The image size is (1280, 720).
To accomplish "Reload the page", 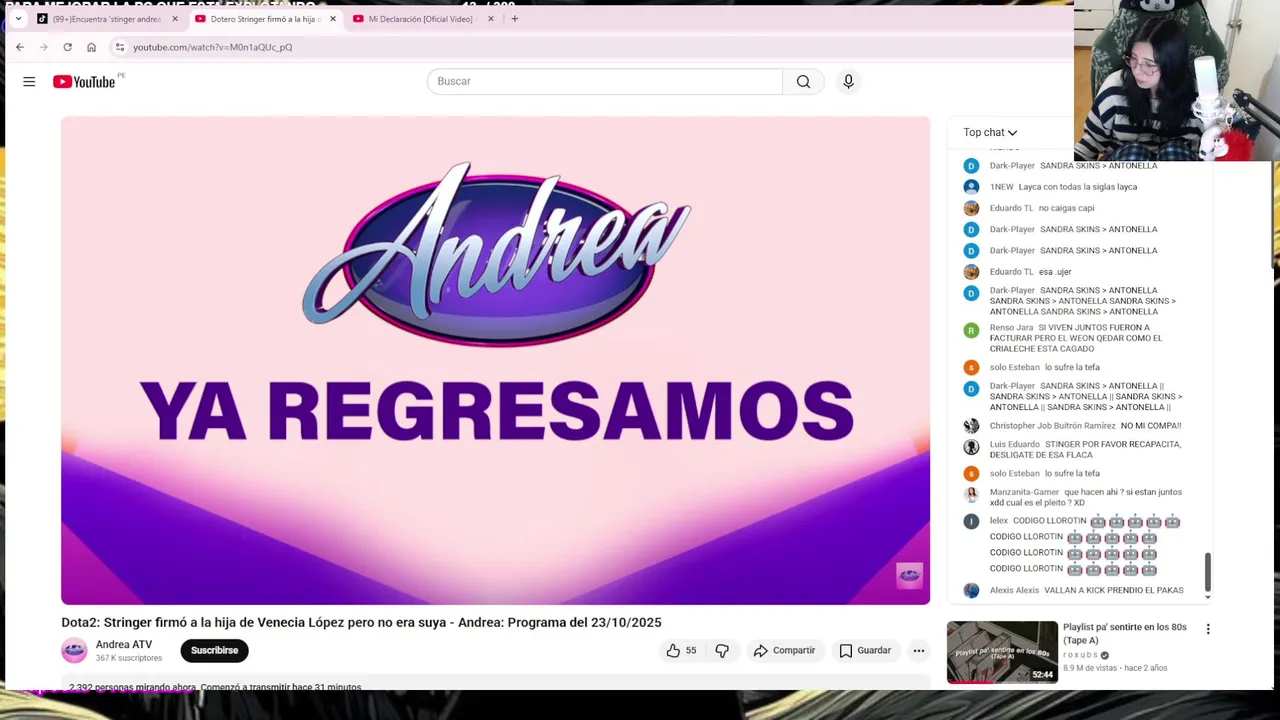I will 67,47.
